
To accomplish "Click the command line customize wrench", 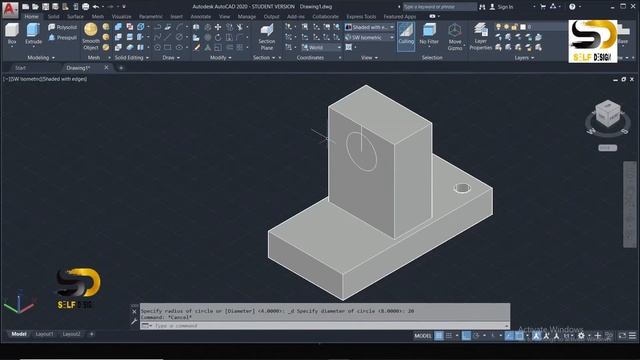I will [134, 322].
